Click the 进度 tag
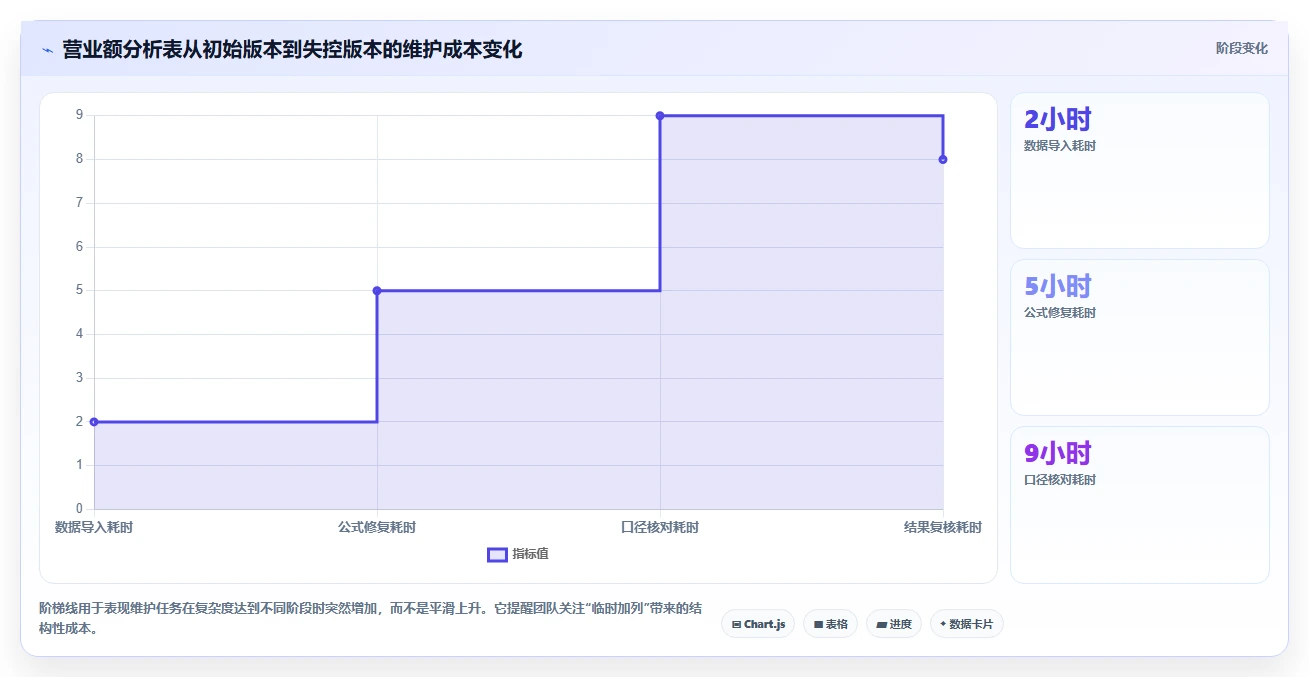This screenshot has width=1309, height=677. point(893,624)
